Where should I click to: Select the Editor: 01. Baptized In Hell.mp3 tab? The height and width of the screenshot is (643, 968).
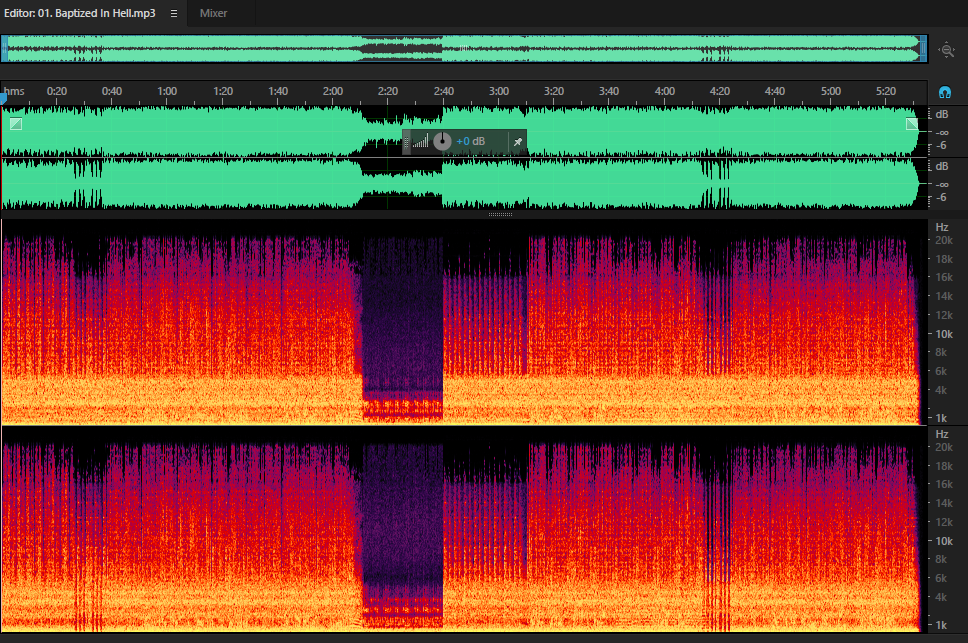80,13
